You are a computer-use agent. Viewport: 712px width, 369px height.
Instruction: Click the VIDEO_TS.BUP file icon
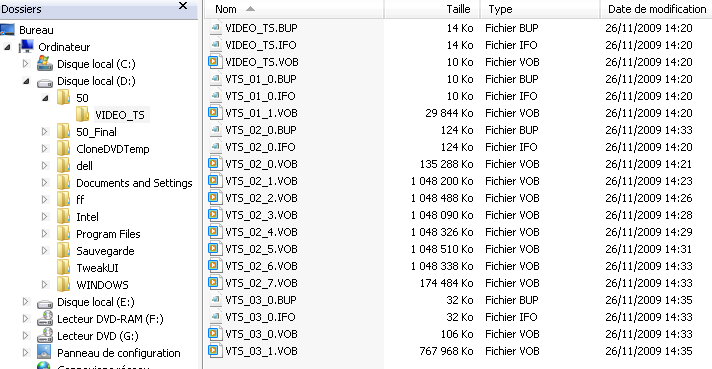[215, 28]
